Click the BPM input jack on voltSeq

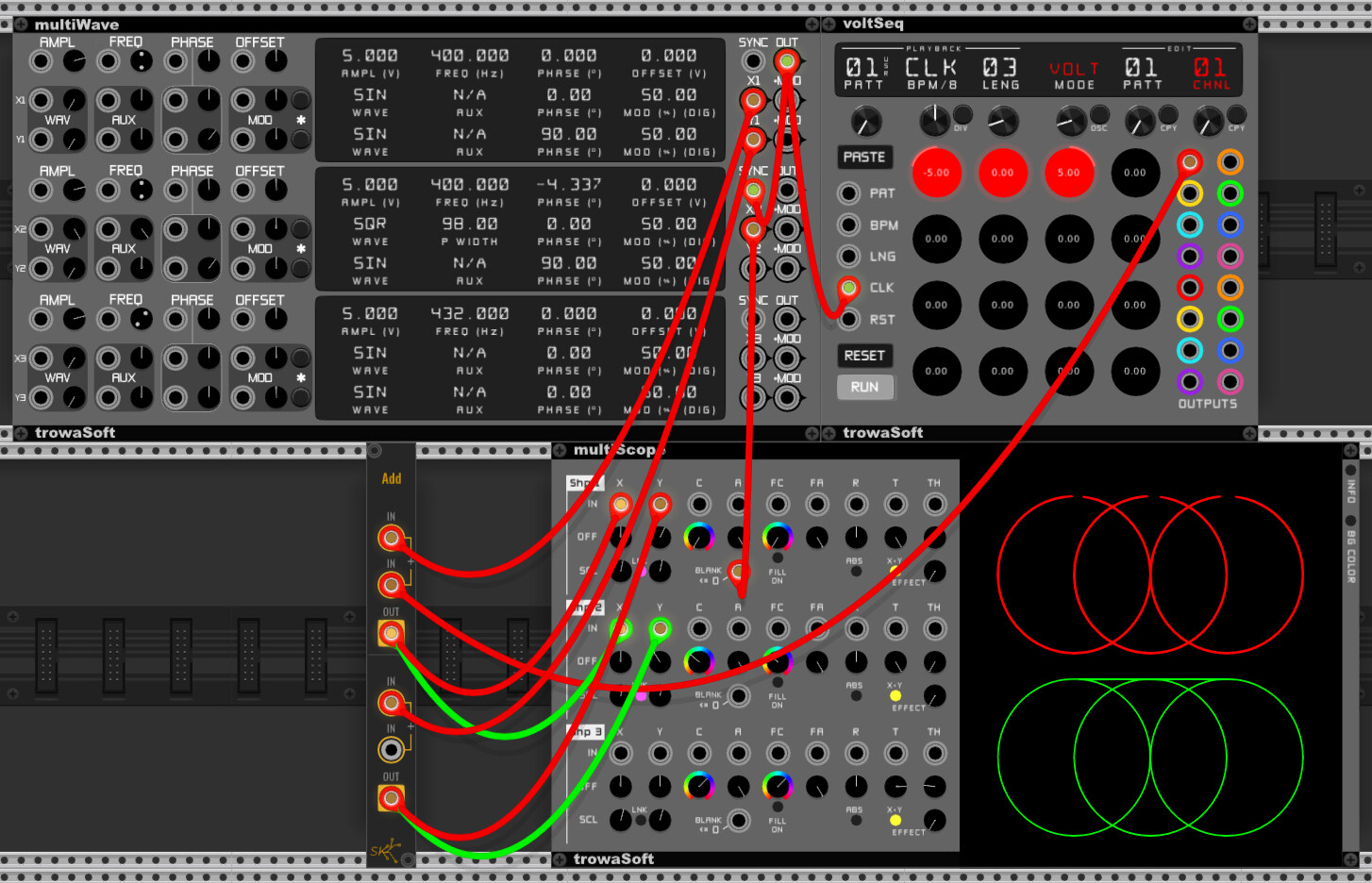[x=849, y=225]
